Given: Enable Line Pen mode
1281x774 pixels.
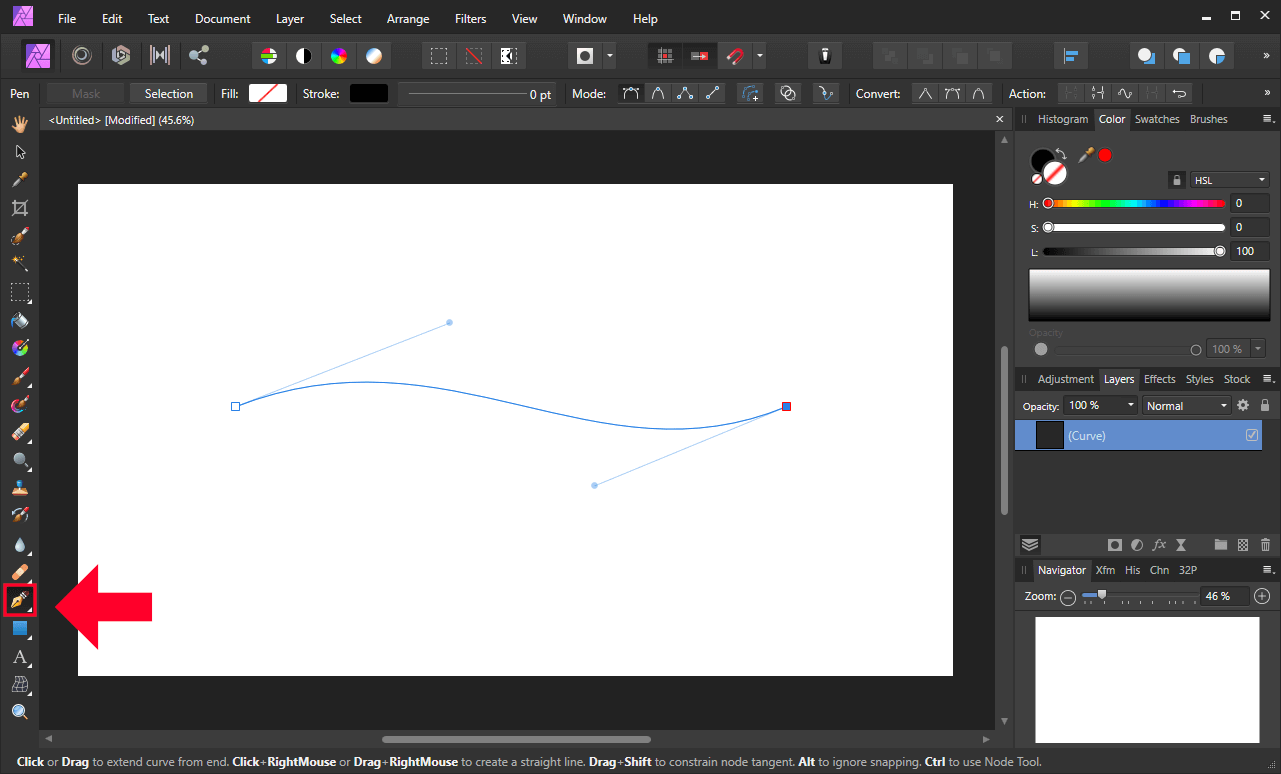Looking at the screenshot, I should point(712,93).
